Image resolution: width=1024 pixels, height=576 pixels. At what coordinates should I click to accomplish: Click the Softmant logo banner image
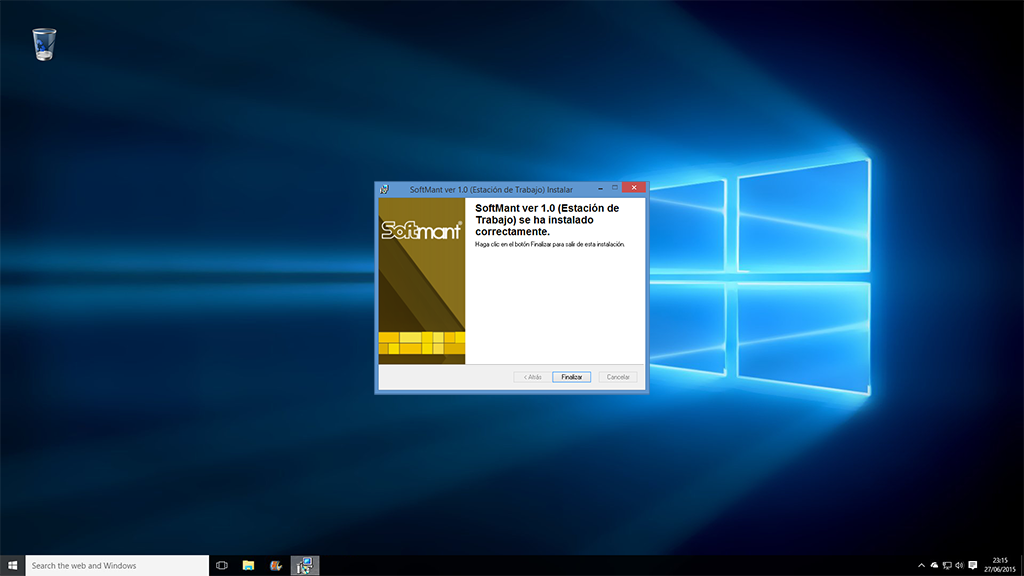pos(421,280)
